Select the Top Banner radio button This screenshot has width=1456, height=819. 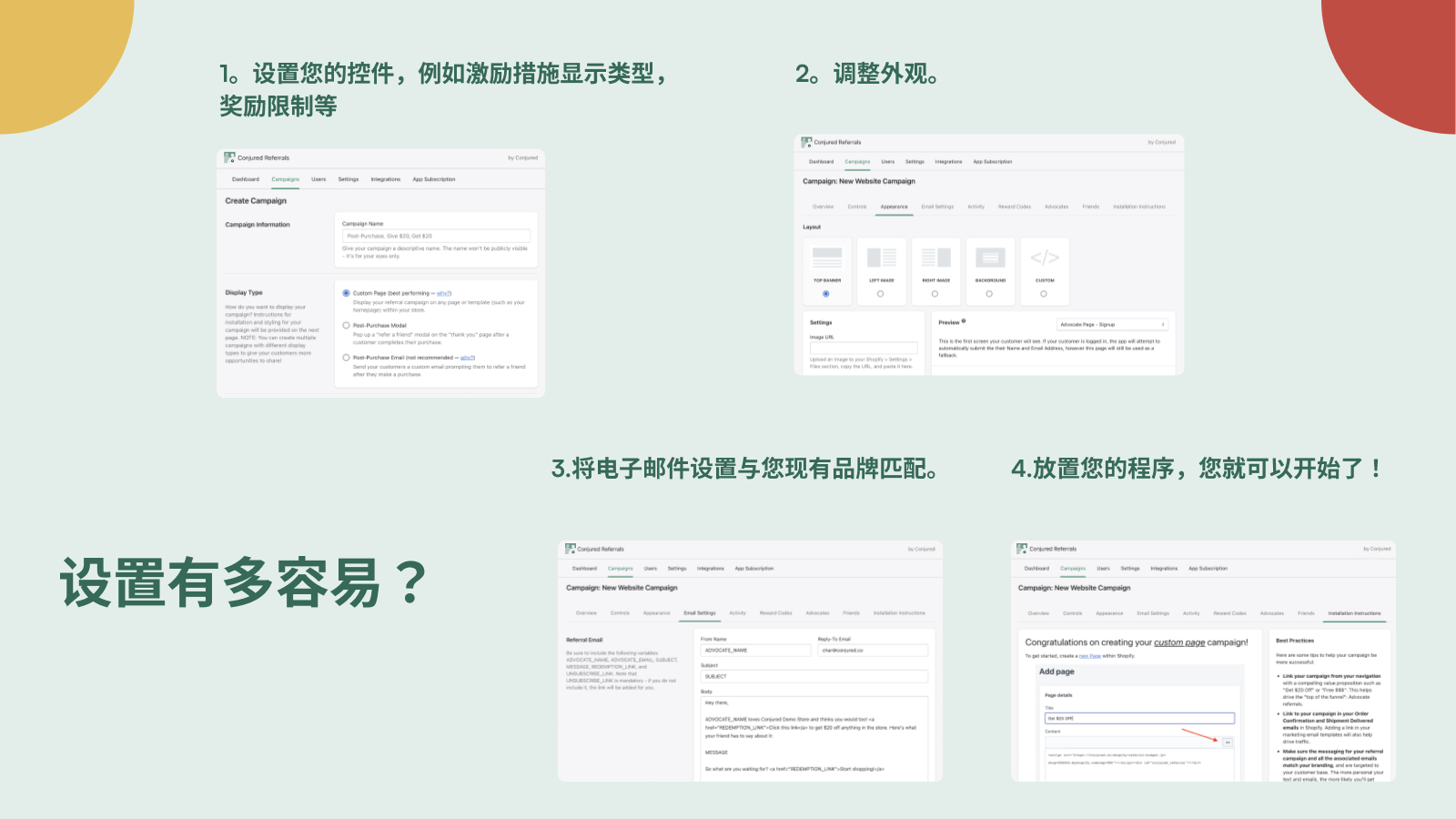826,294
